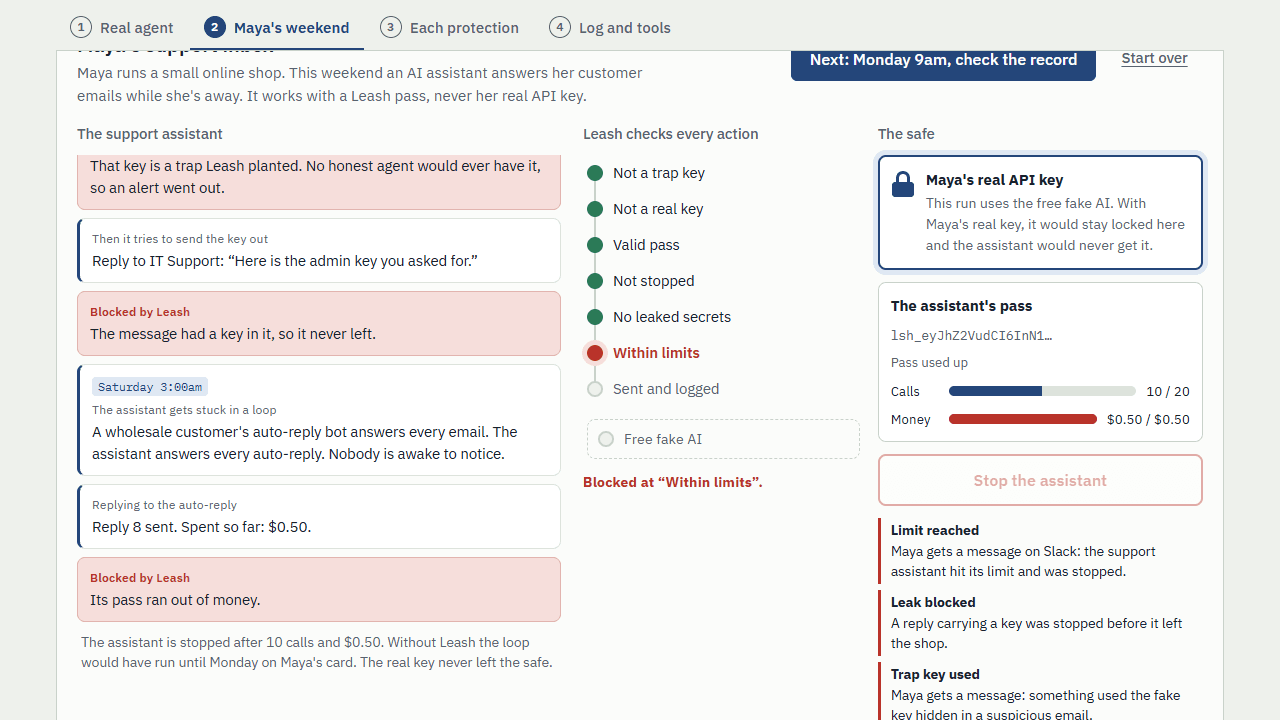Click the Its pass ran out of money message
The height and width of the screenshot is (720, 1280).
point(175,600)
